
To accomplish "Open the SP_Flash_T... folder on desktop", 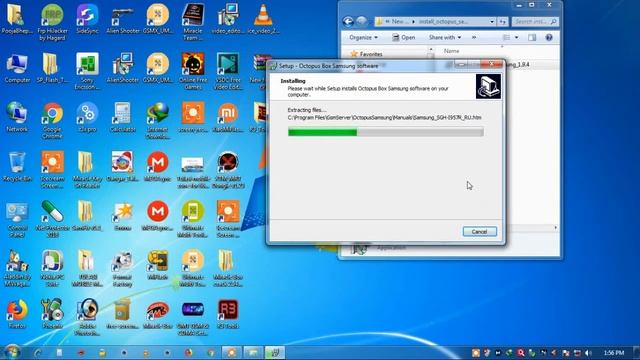I will pos(52,69).
